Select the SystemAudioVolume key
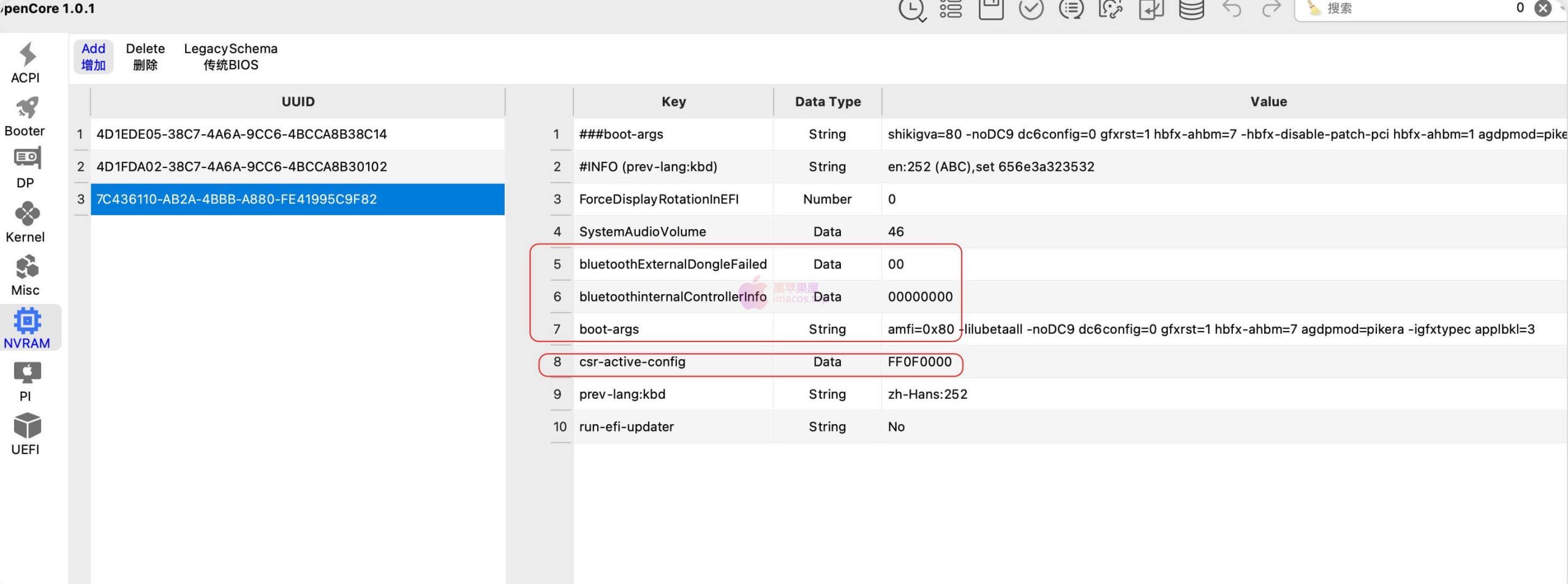 [673, 232]
